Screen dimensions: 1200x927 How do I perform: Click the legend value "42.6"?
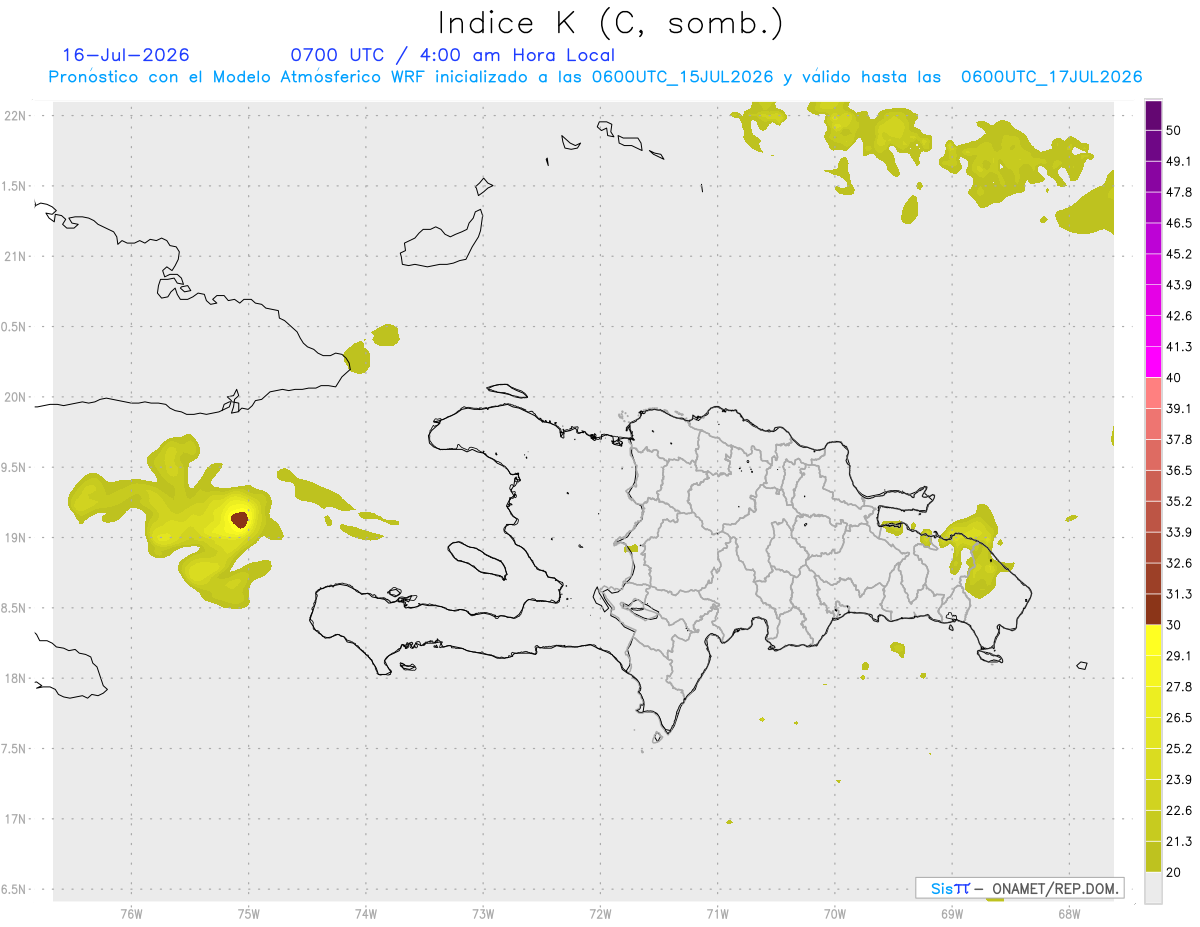click(x=1179, y=316)
